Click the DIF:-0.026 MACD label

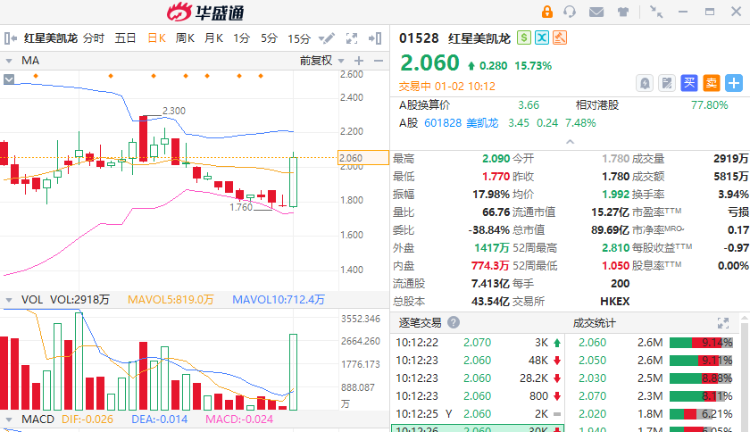click(87, 420)
